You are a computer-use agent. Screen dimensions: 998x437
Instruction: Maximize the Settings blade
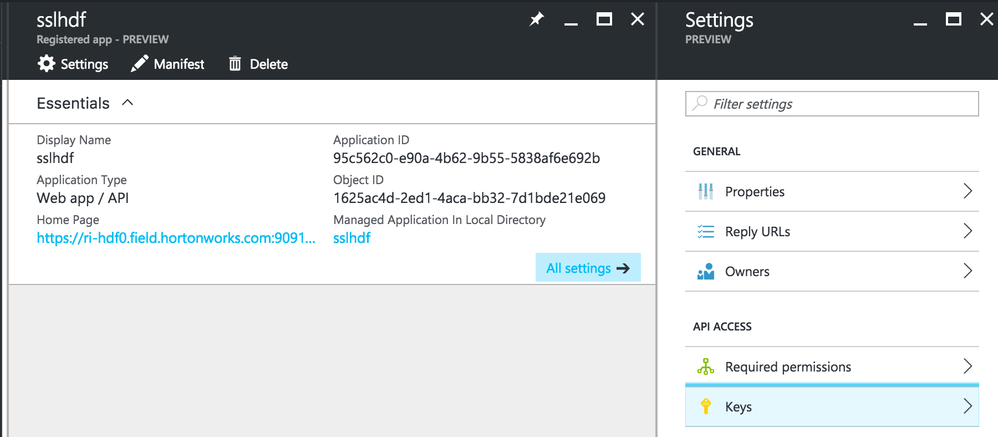coord(954,19)
